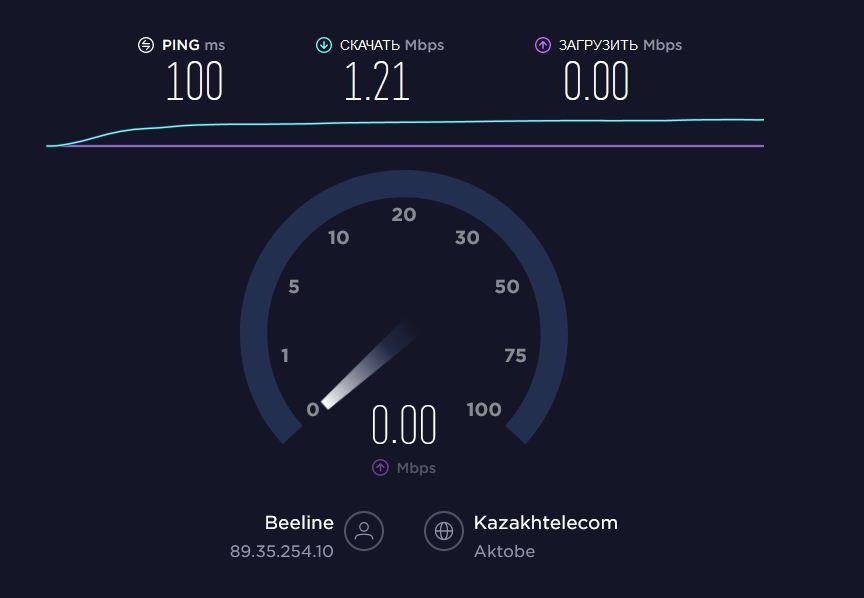Click the purple upload arrow icon at top
This screenshot has height=598, width=864.
click(543, 45)
